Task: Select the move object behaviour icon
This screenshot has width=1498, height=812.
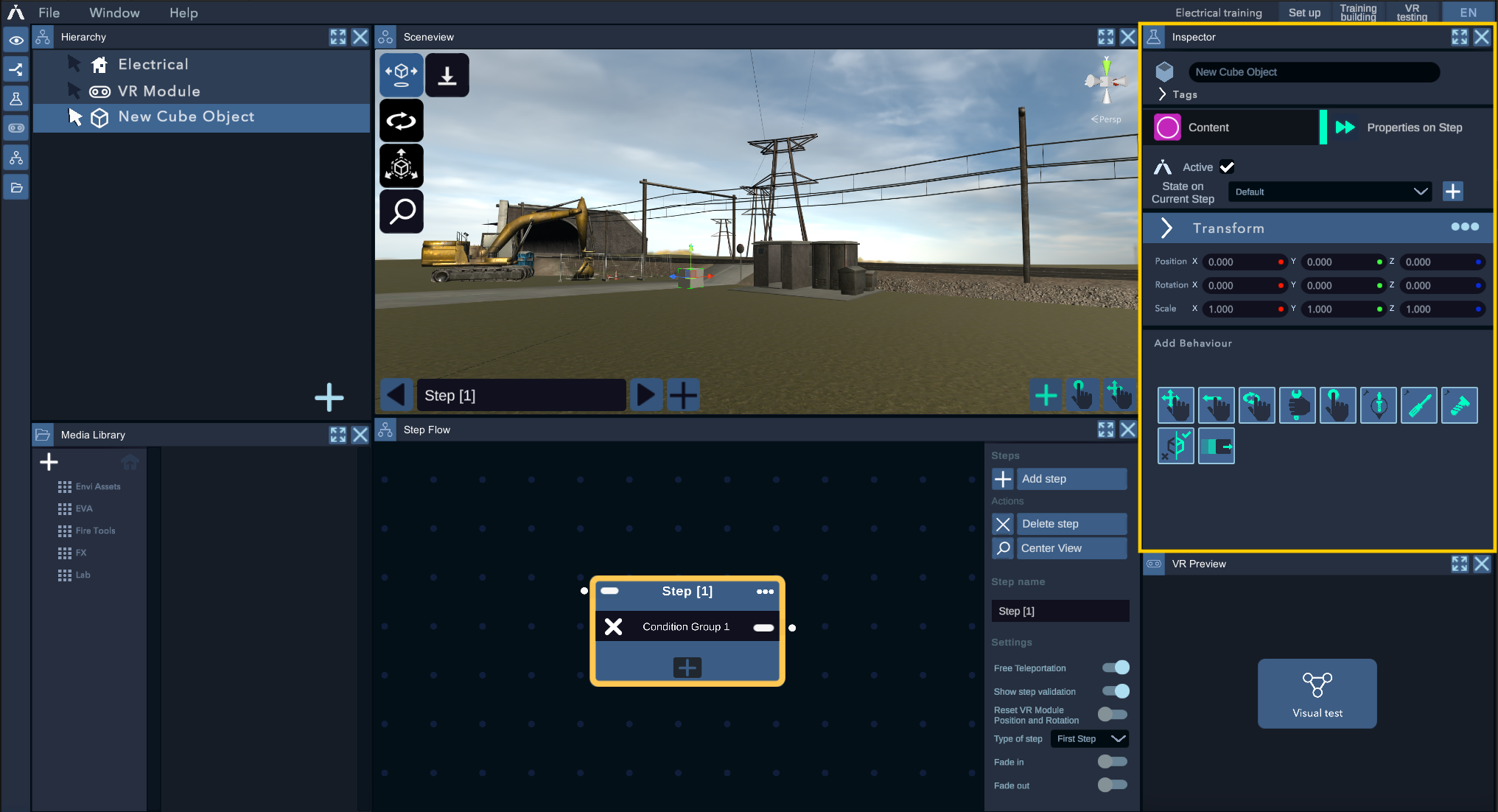Action: tap(1175, 405)
